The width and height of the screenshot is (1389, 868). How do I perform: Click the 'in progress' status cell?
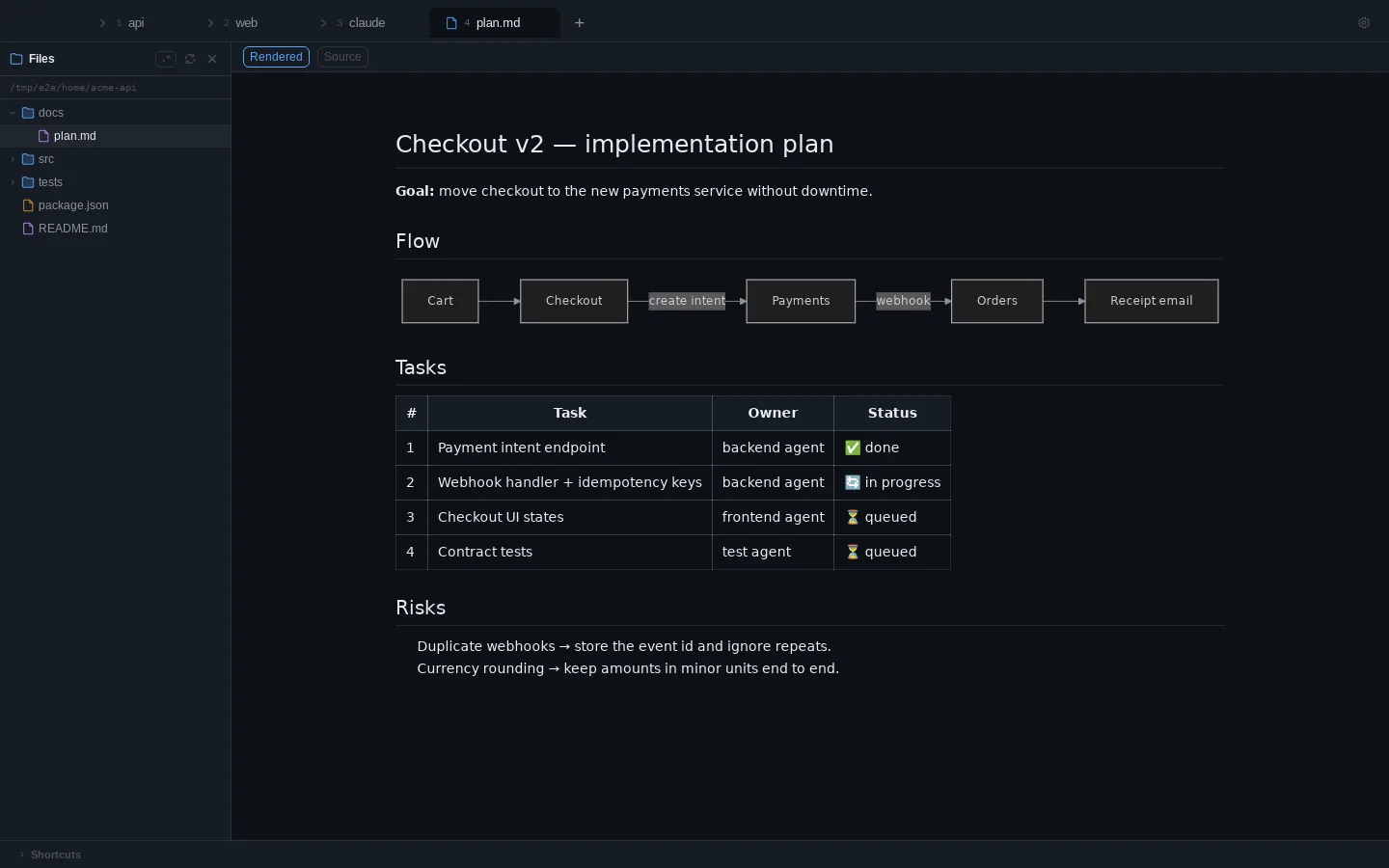(892, 482)
